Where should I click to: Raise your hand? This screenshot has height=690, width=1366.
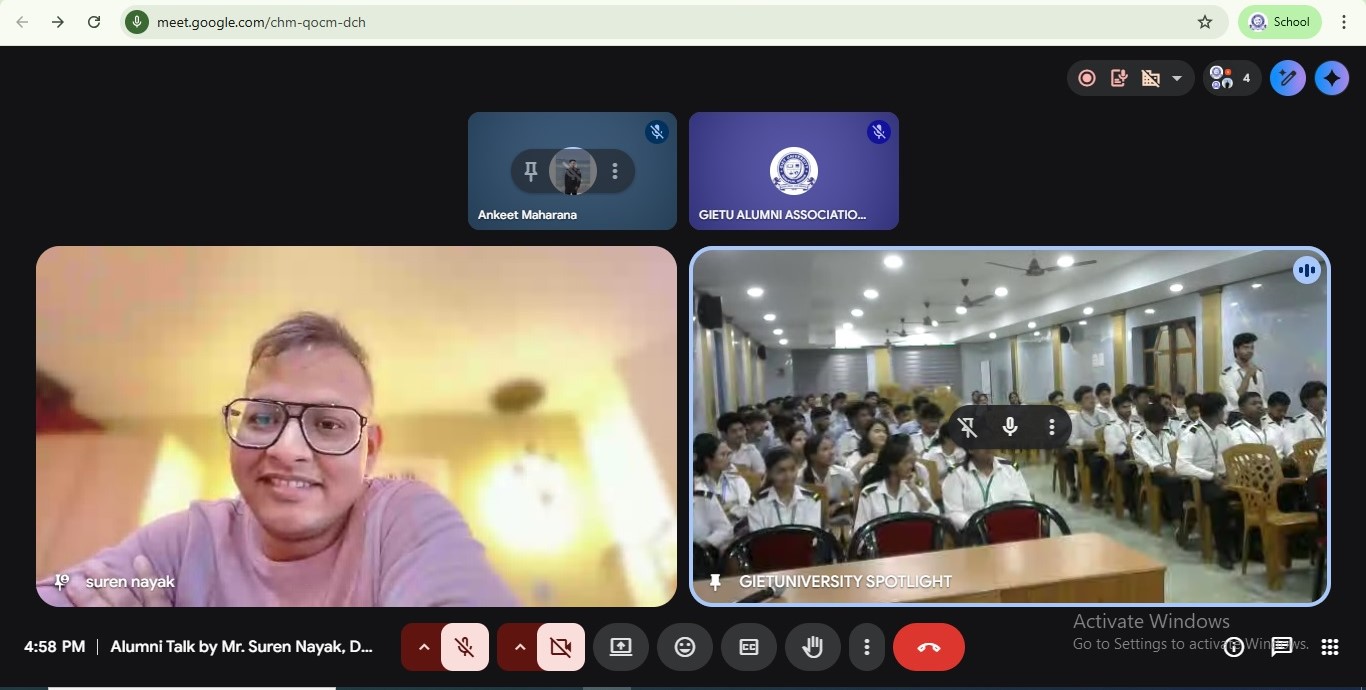tap(813, 647)
